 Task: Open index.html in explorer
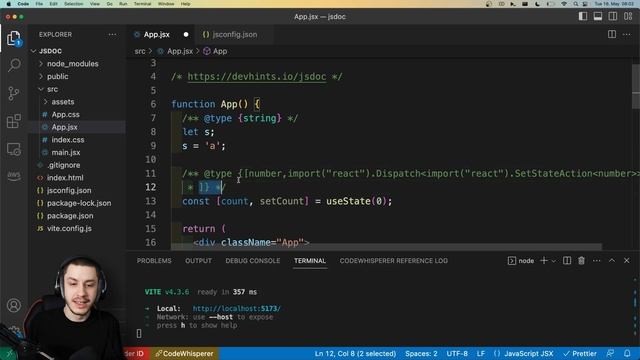pos(65,178)
